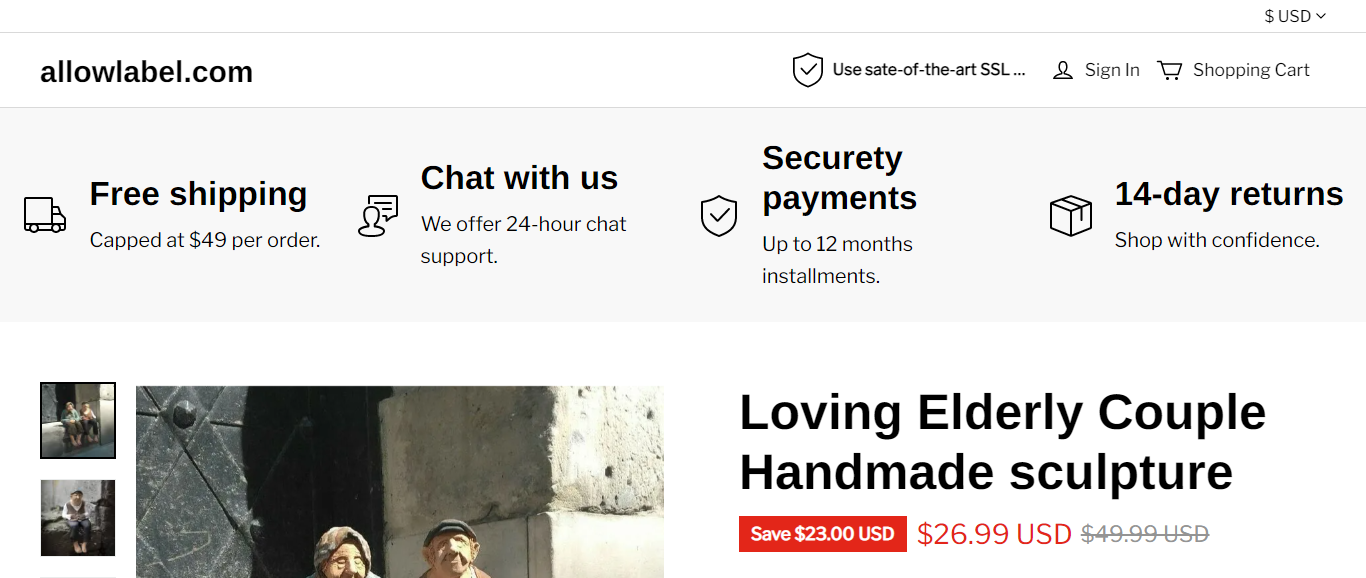The height and width of the screenshot is (578, 1366).
Task: Click the shopping cart icon
Action: tap(1169, 70)
